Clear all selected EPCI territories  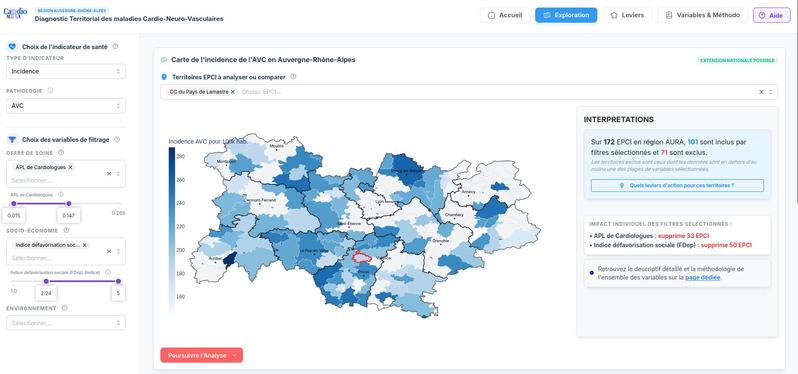pos(761,92)
